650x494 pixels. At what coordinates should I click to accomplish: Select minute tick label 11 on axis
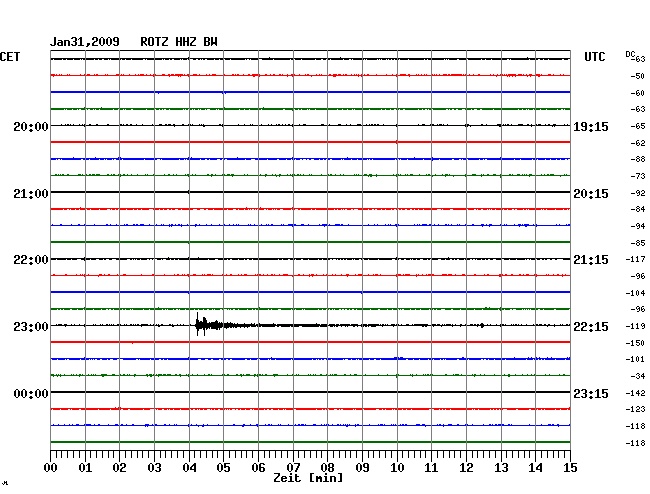pos(431,468)
